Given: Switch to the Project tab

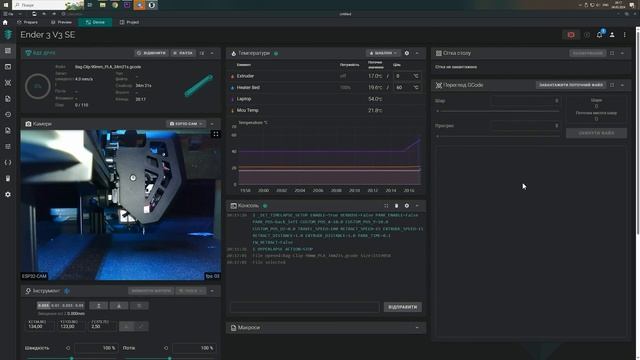Looking at the screenshot, I should (x=129, y=22).
